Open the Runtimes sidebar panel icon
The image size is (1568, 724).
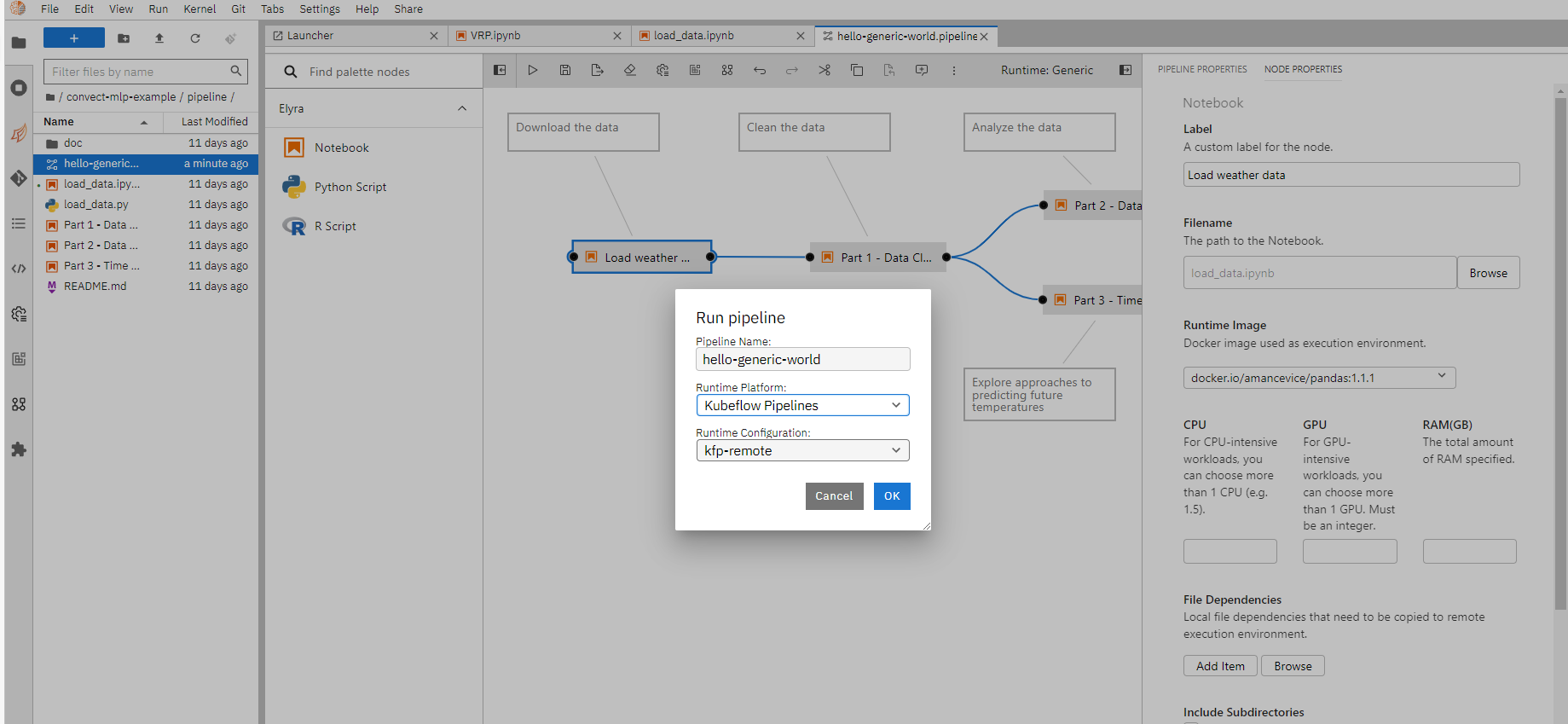coord(19,314)
